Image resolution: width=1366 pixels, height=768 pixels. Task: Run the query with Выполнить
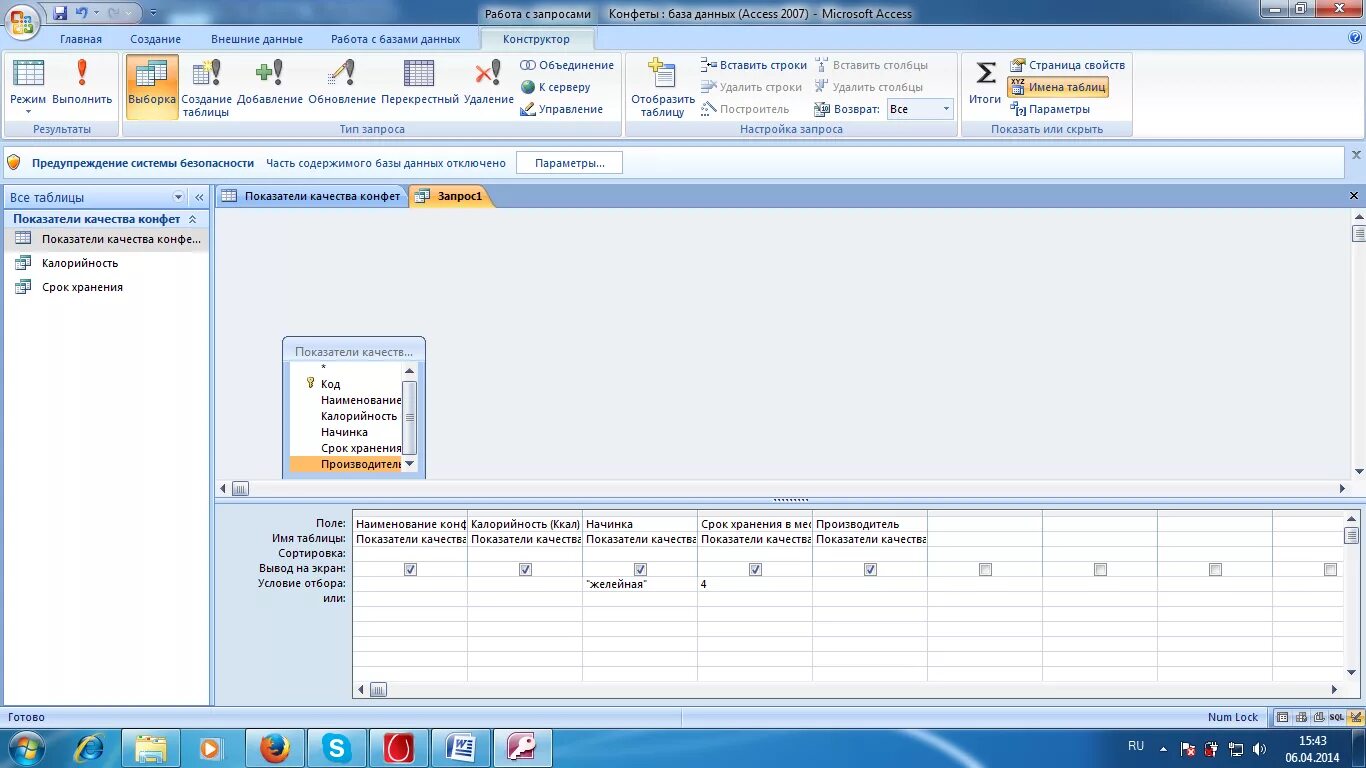tap(82, 82)
